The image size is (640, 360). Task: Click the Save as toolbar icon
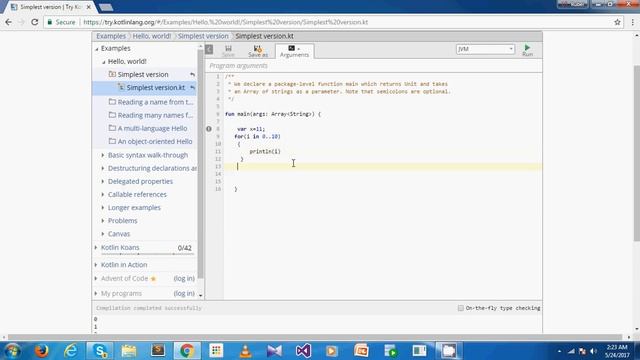click(258, 51)
